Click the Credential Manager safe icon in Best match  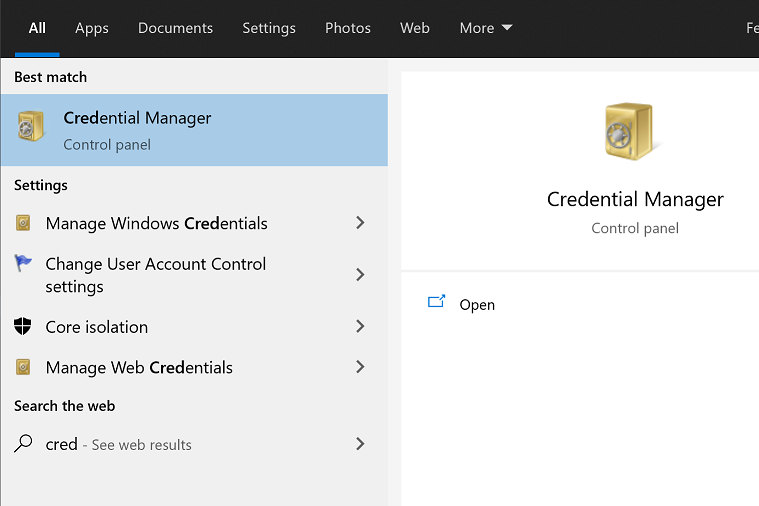coord(30,126)
